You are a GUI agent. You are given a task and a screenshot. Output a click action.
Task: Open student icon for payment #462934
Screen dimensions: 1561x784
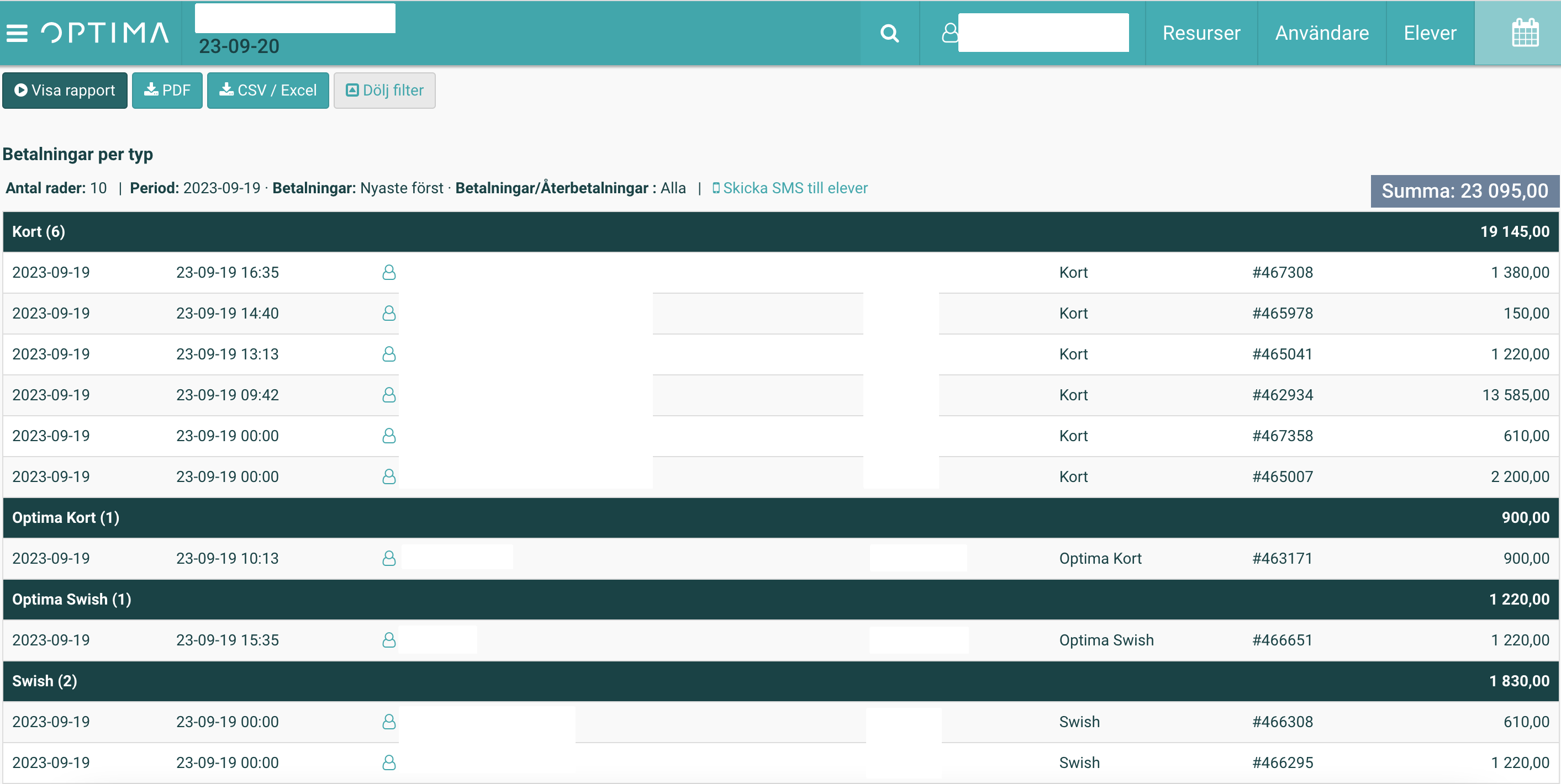(389, 395)
